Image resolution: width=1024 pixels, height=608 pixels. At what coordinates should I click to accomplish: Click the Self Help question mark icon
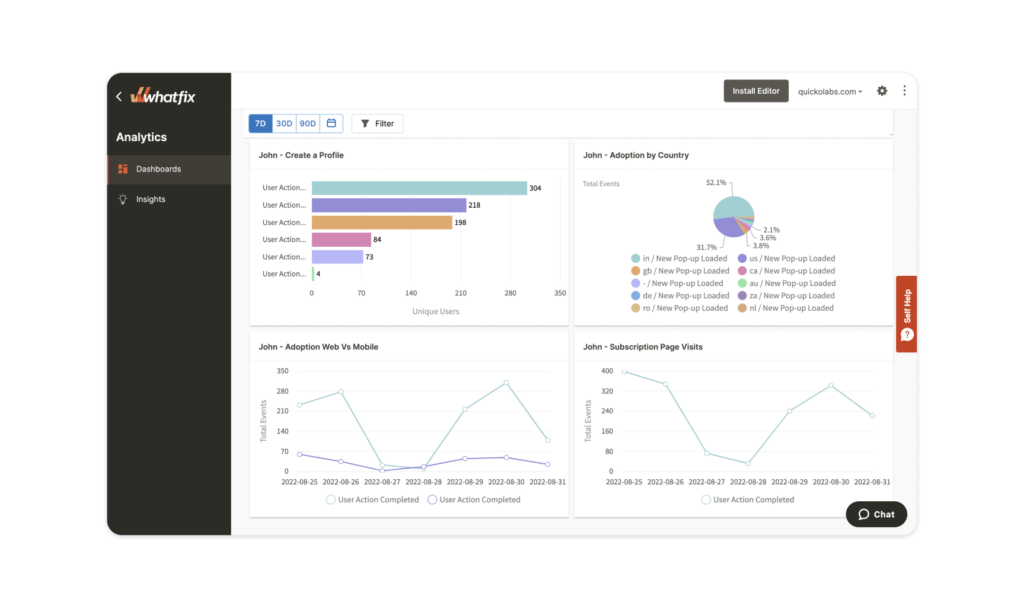click(907, 335)
